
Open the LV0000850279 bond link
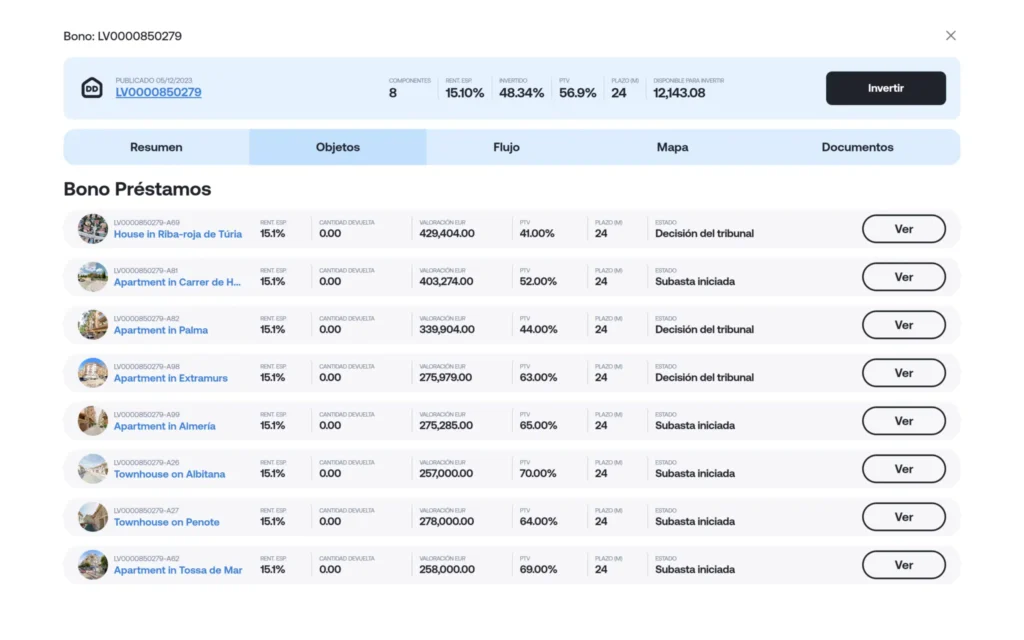point(158,93)
